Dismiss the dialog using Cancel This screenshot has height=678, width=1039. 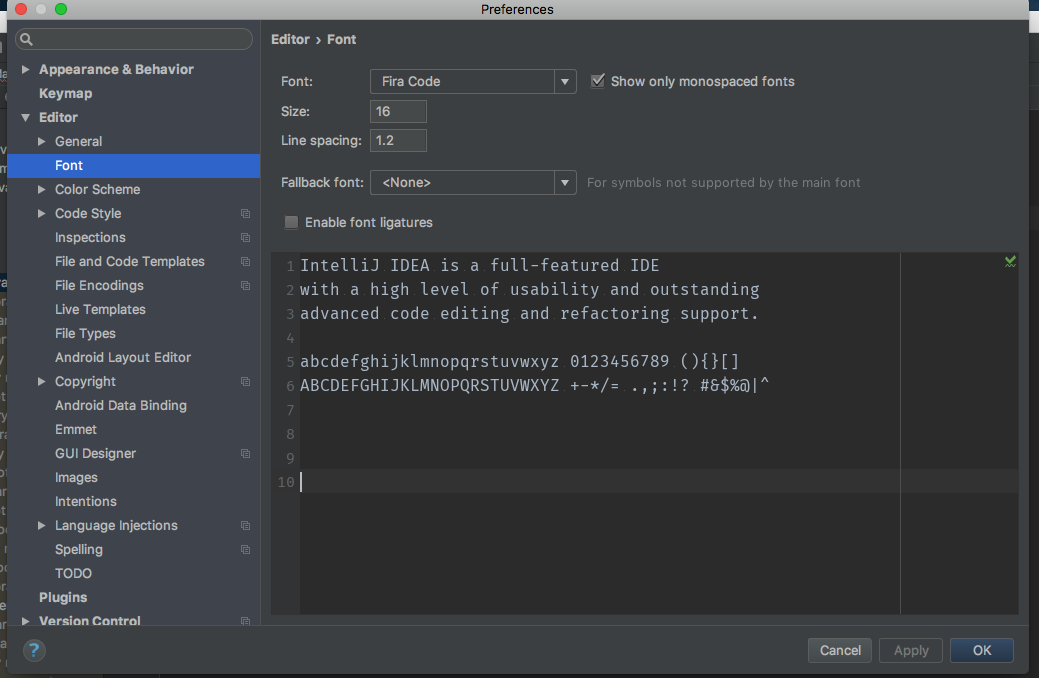click(x=839, y=650)
